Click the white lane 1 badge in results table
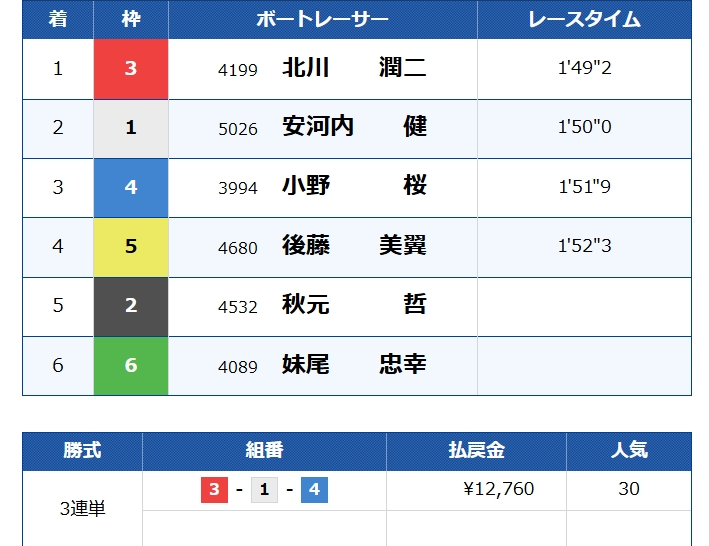This screenshot has height=546, width=709. pyautogui.click(x=131, y=128)
